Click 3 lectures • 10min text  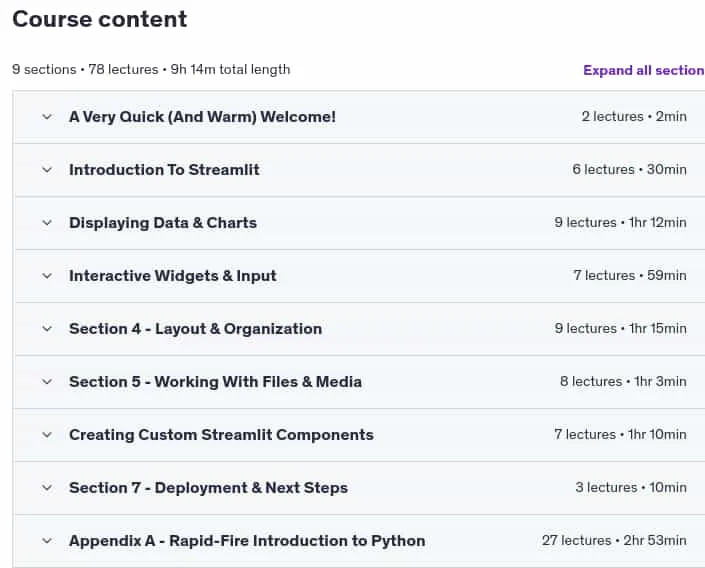coord(631,487)
